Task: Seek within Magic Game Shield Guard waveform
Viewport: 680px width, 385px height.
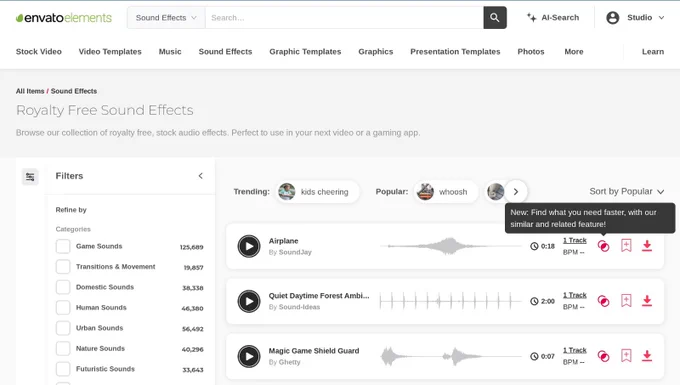Action: coord(451,356)
